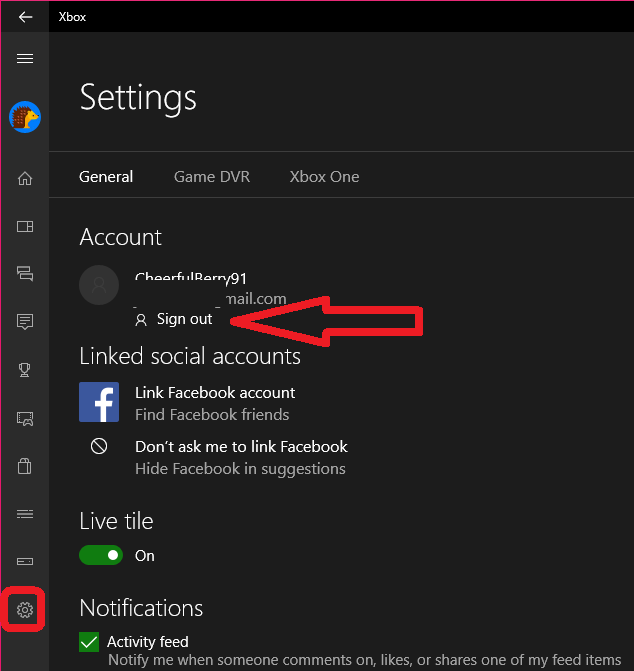Screen dimensions: 634x671
Task: Turn off the Live tile switch
Action: pos(101,555)
